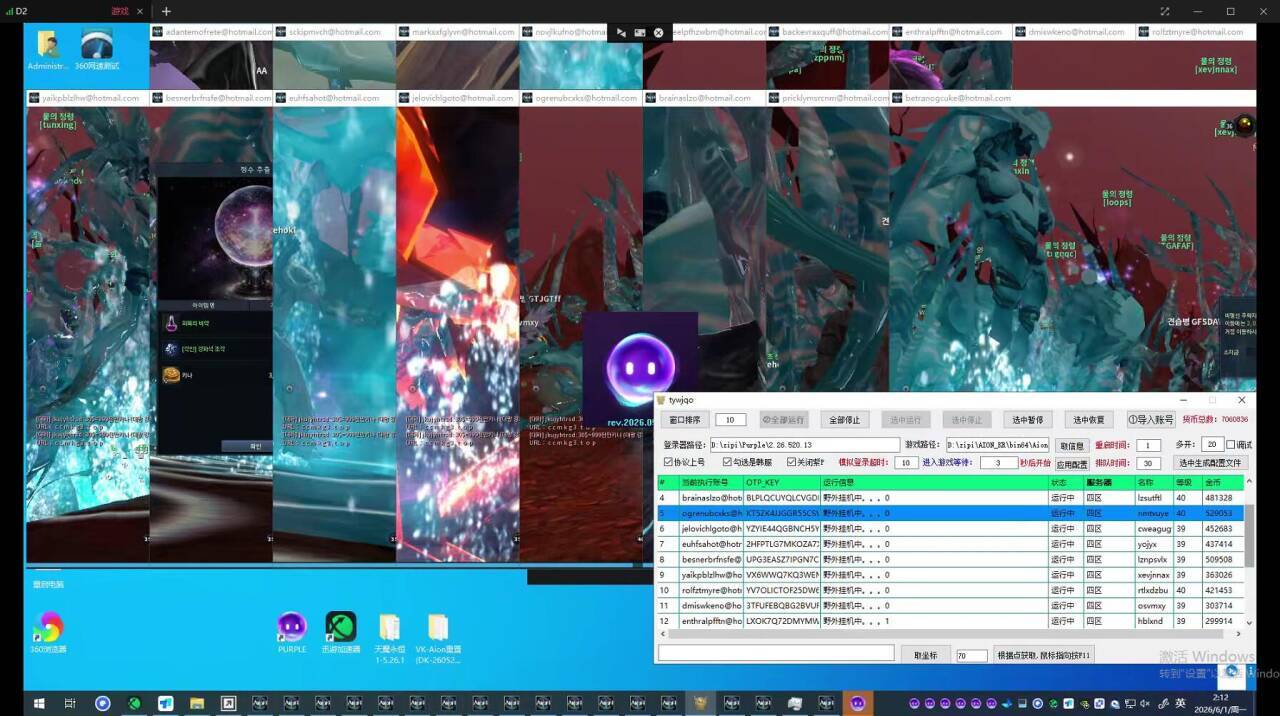Launch the PURPLE desktop shortcut
Viewport: 1280px width, 716px height.
pyautogui.click(x=292, y=633)
